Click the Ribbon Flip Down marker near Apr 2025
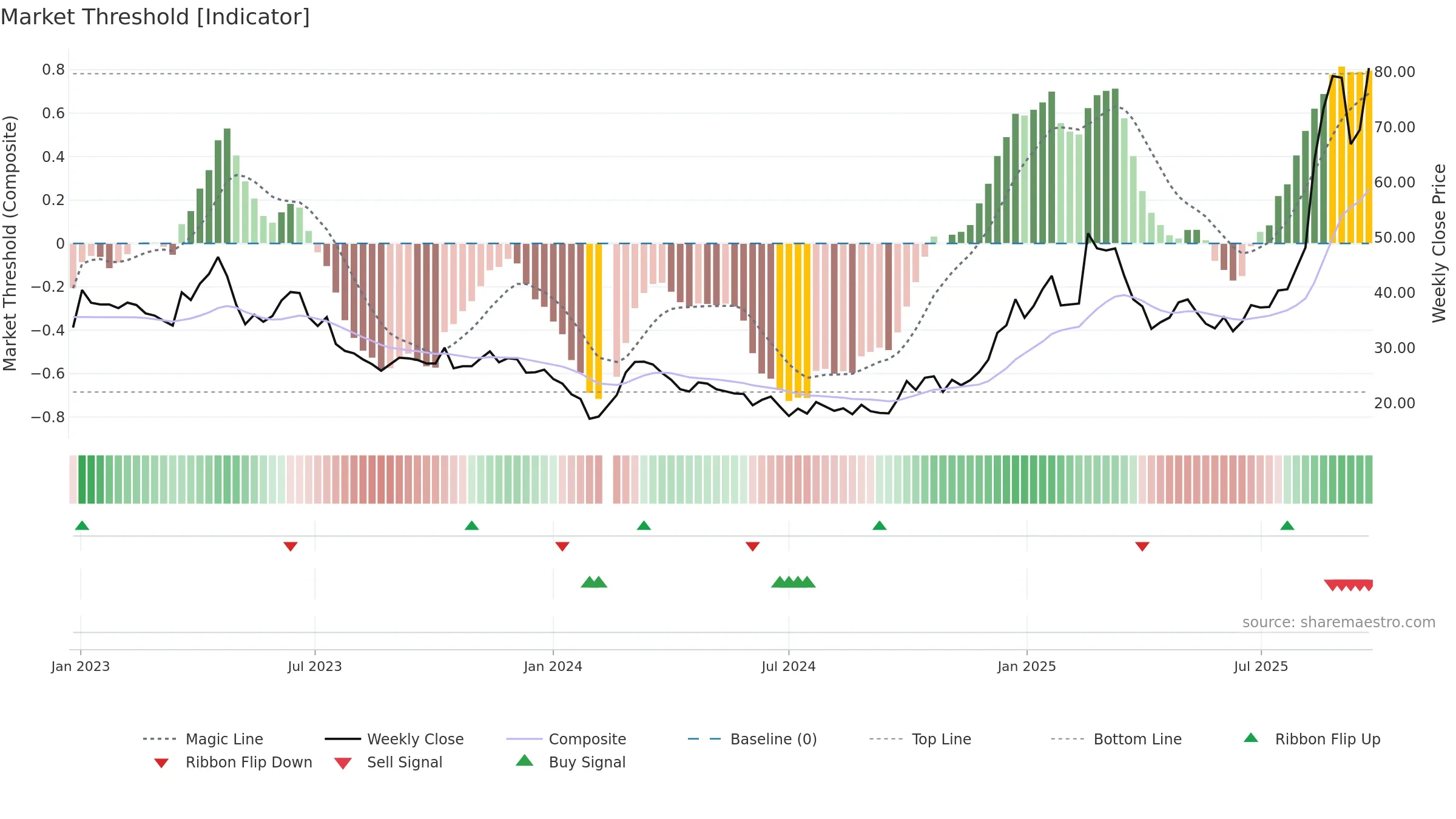The width and height of the screenshot is (1456, 819). point(1142,547)
